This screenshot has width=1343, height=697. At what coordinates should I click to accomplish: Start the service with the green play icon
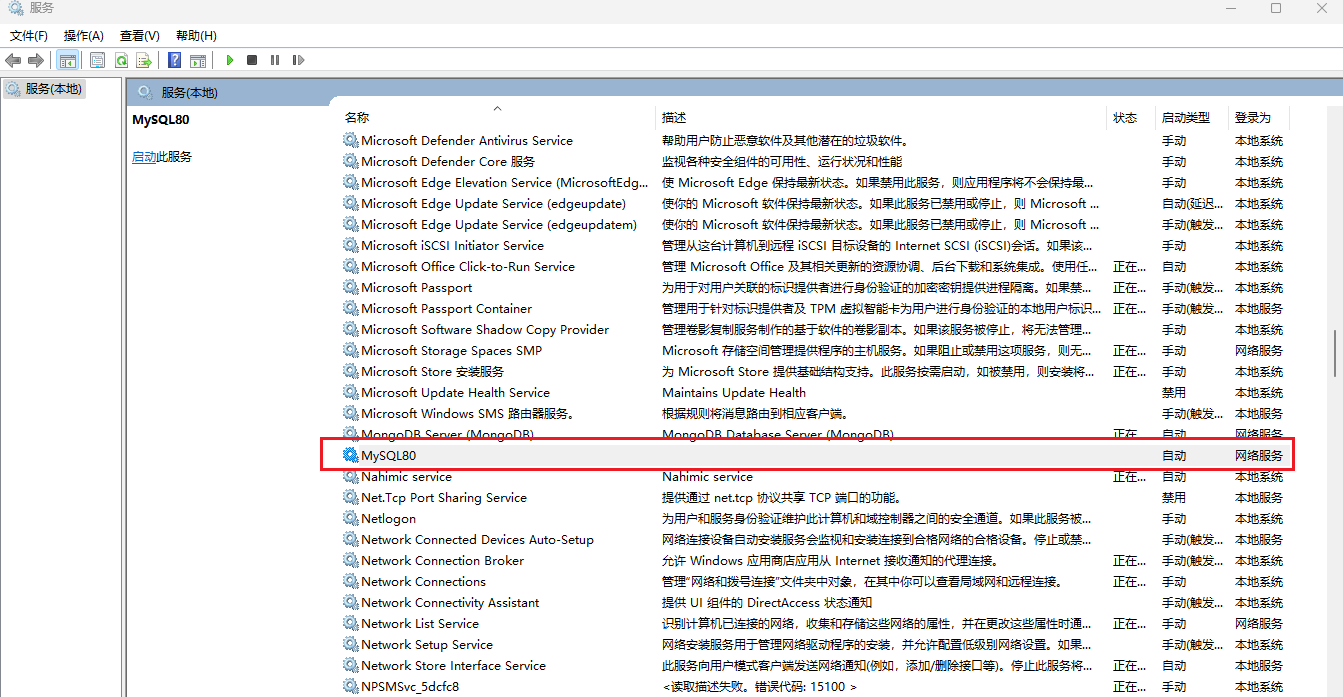230,60
